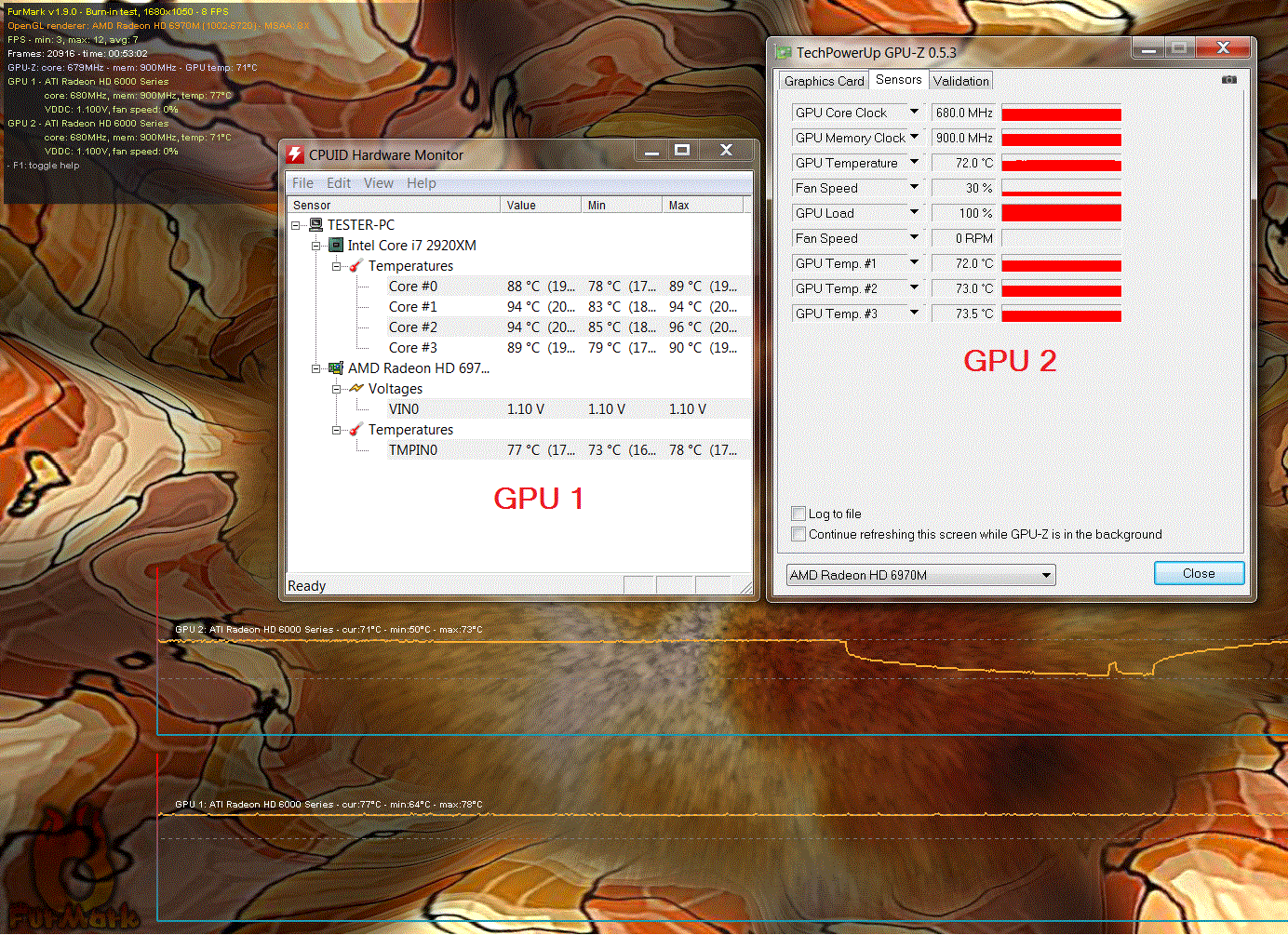Click the 0 RPM fan speed value
The image size is (1288, 935).
964,238
